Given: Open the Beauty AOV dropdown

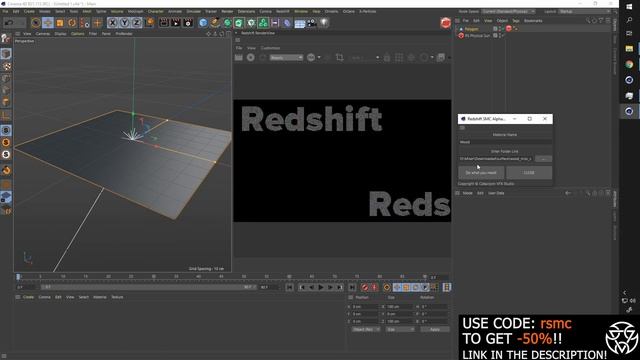Looking at the screenshot, I should click(x=286, y=58).
